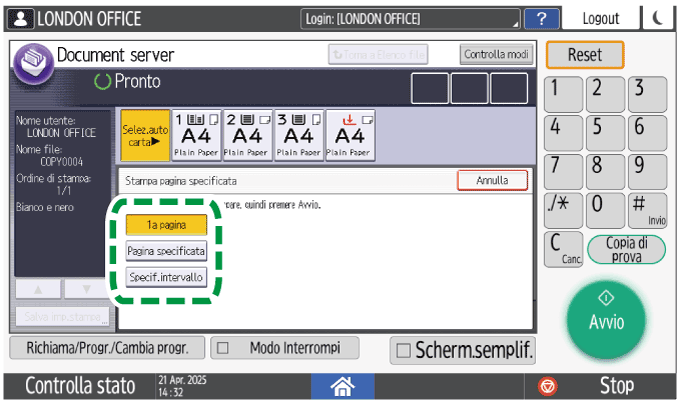Tap keypad number 0
The width and height of the screenshot is (680, 404).
click(605, 211)
